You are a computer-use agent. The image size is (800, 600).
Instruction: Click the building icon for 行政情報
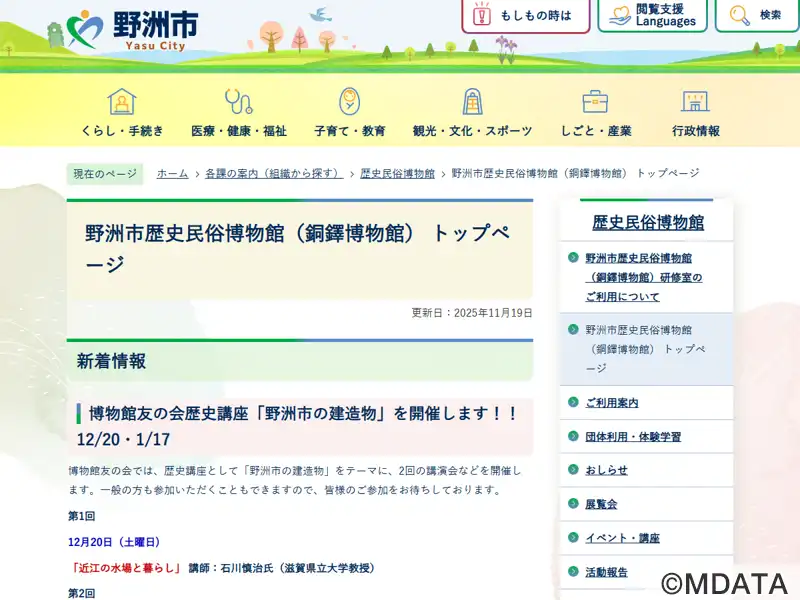coord(695,101)
